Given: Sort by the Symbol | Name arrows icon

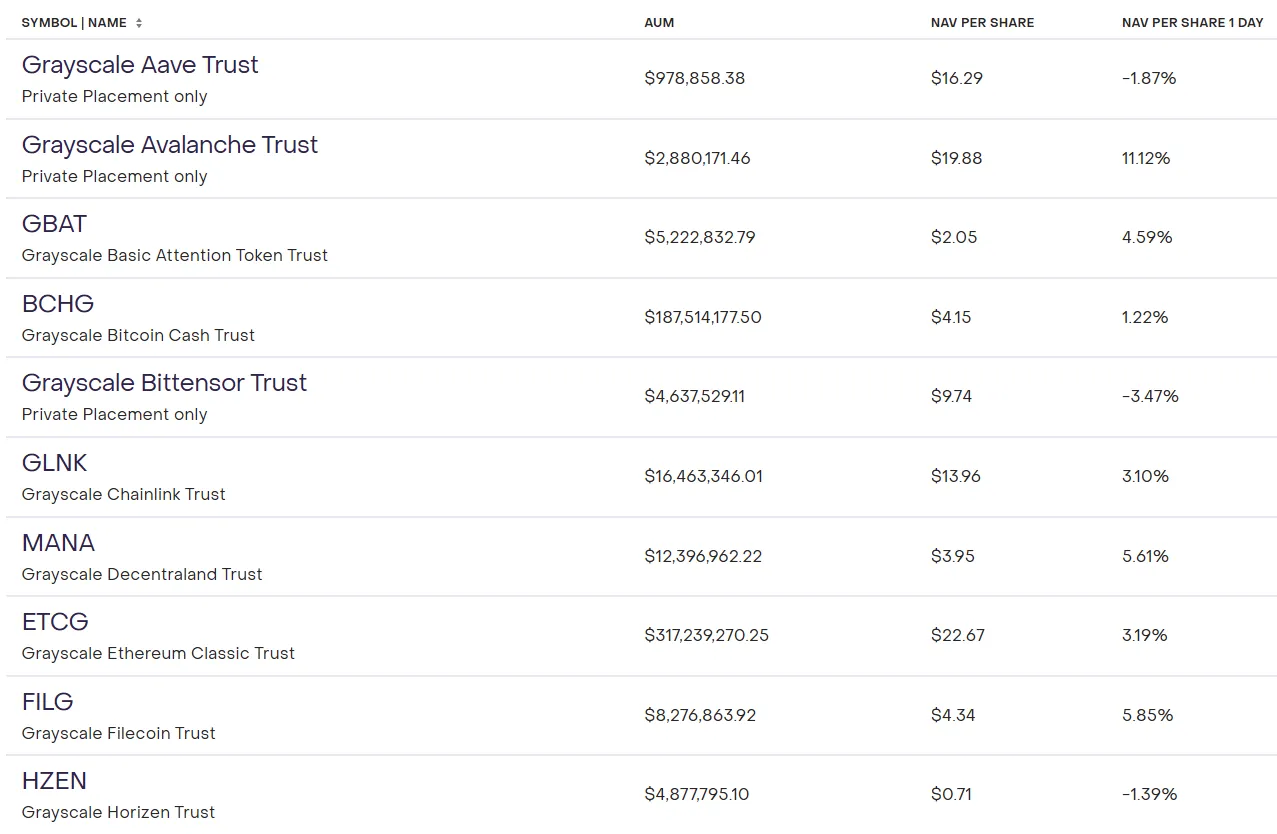Looking at the screenshot, I should pyautogui.click(x=139, y=23).
